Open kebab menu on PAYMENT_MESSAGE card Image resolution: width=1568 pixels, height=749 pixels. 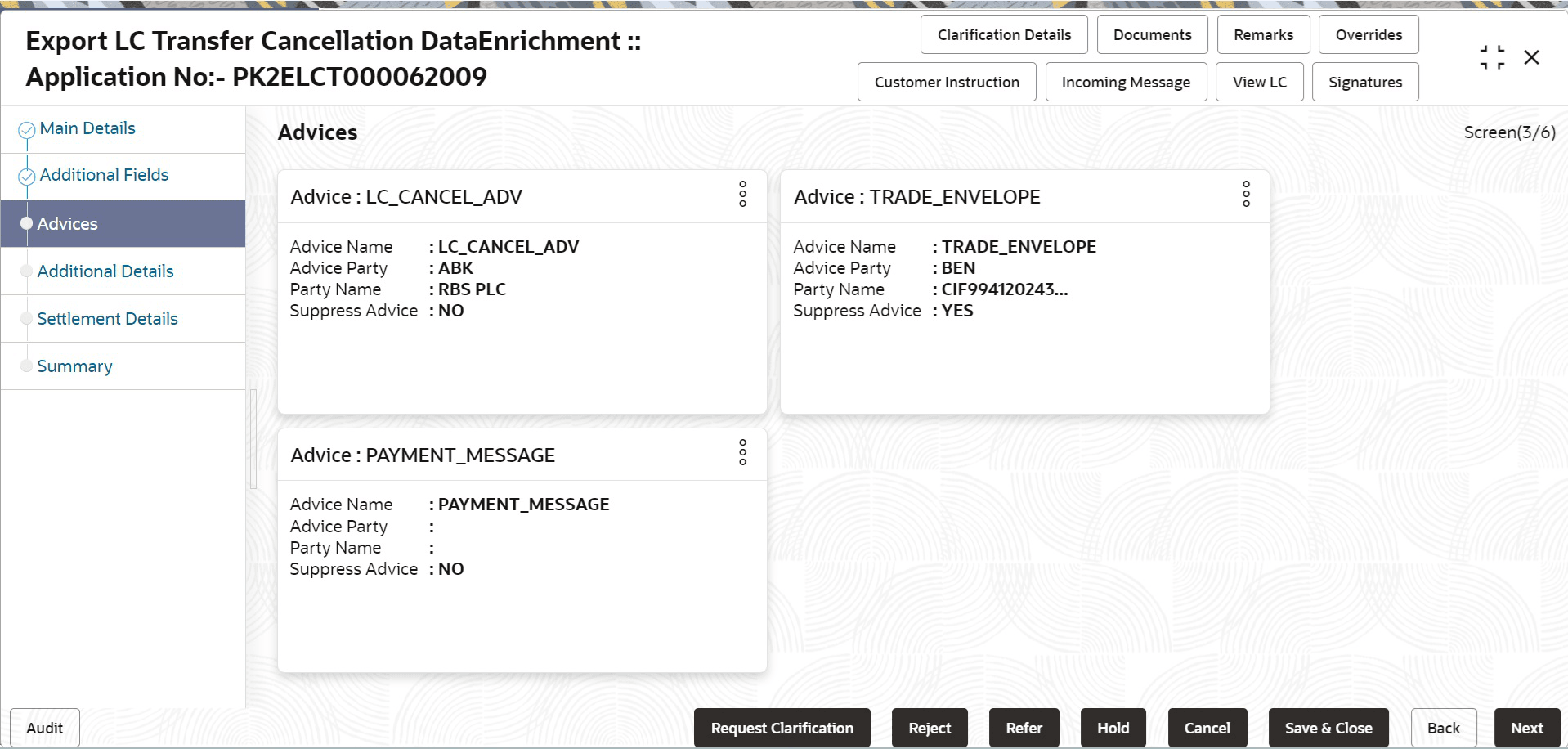[742, 452]
